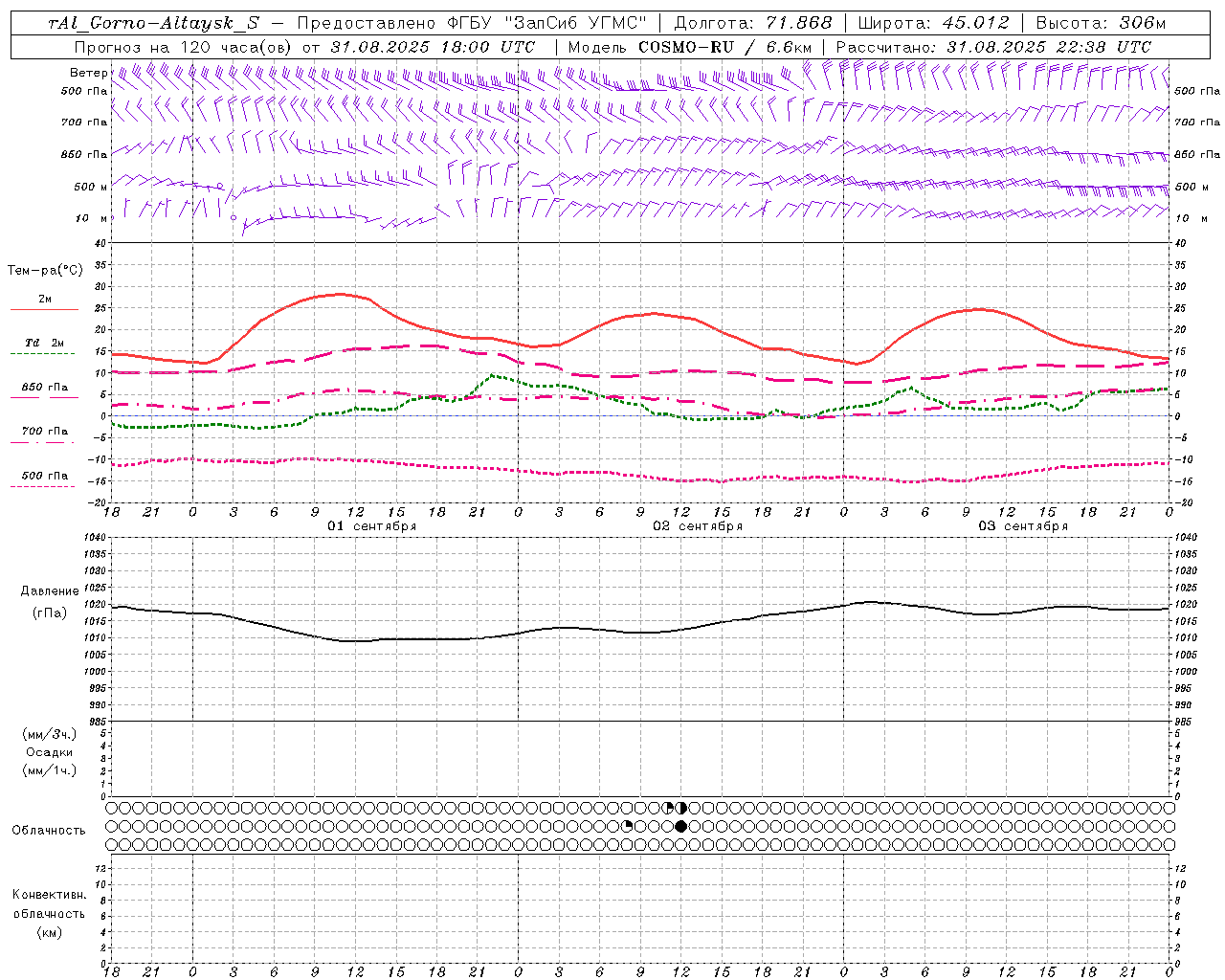
Task: Click the model name COSMO-RU / 6.6км
Action: pos(724,47)
